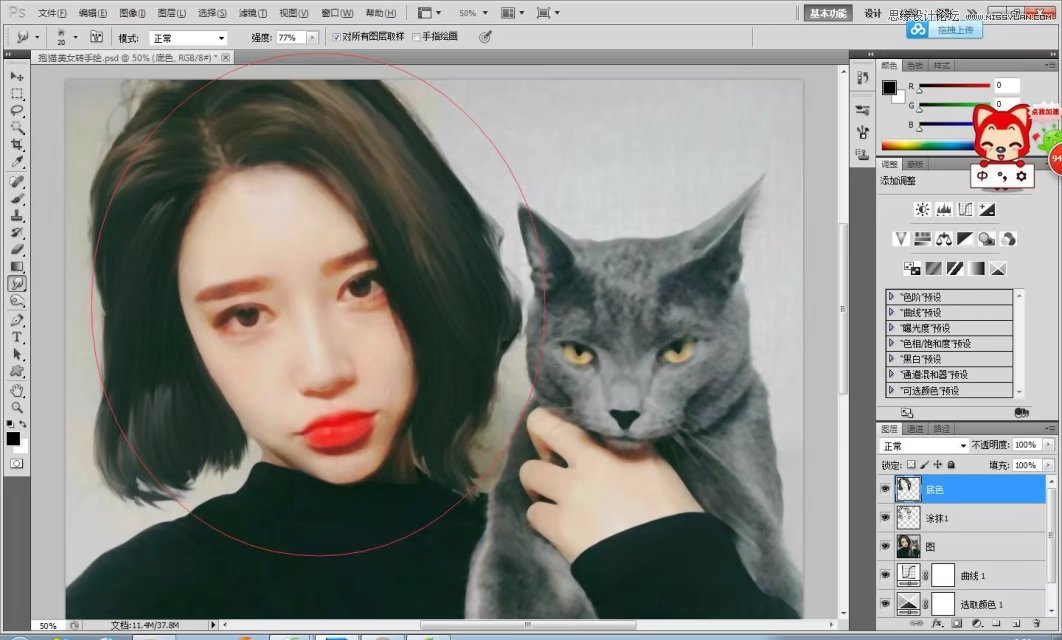Open the 滤镜(T) menu

252,13
